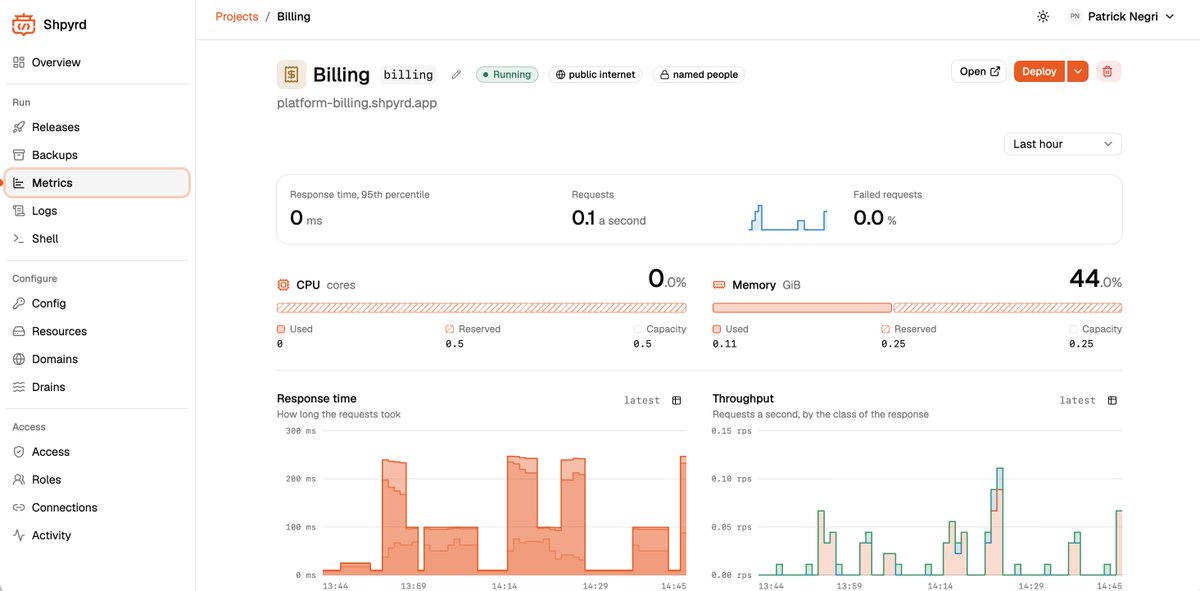1200x591 pixels.
Task: Go to Projects breadcrumb link
Action: (x=237, y=17)
